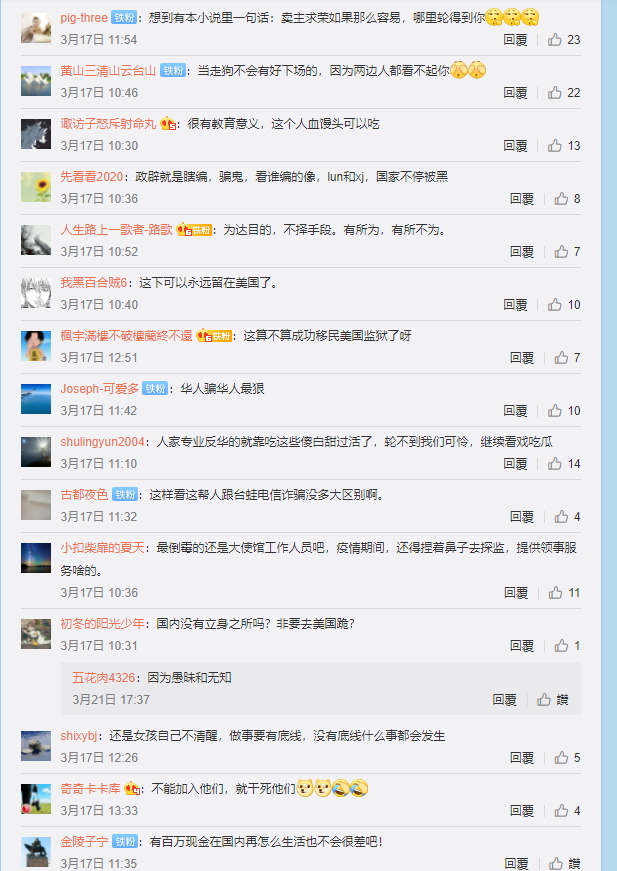Click the 铁粉 badge next to pig-three

pos(124,18)
